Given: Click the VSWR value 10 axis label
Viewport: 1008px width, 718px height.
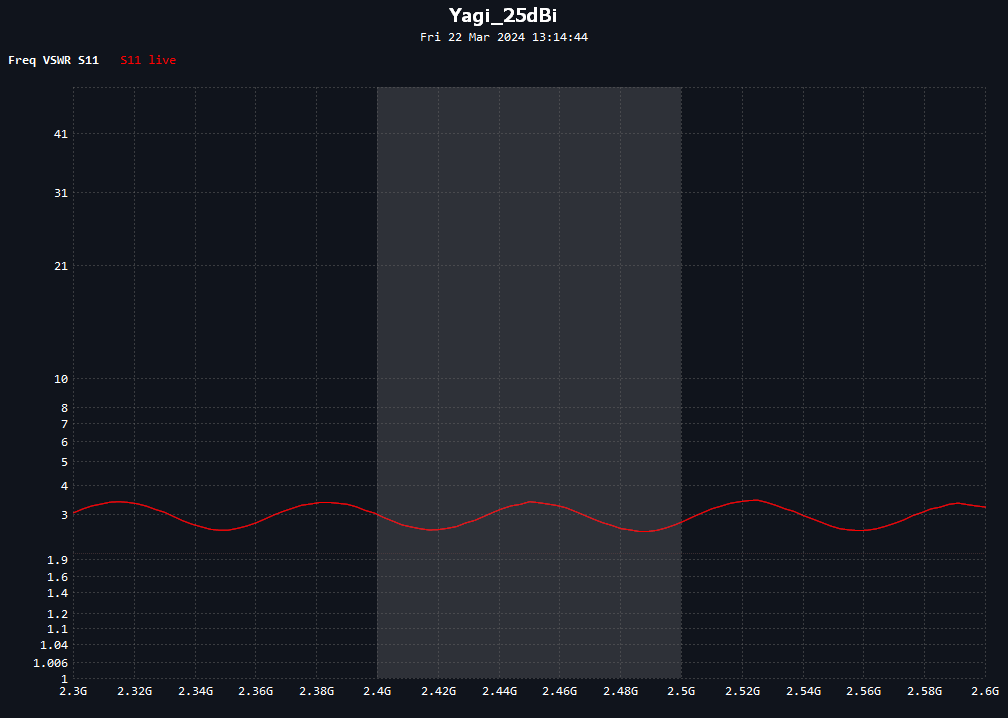Looking at the screenshot, I should (60, 379).
